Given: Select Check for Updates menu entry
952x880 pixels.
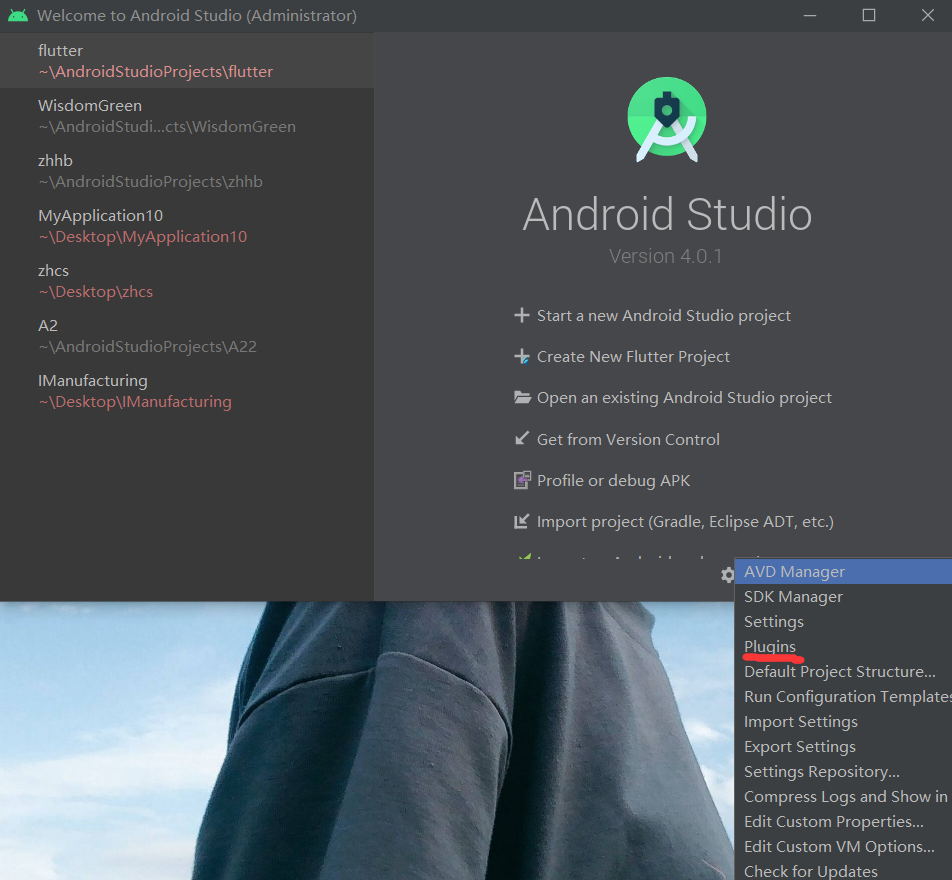Looking at the screenshot, I should click(843, 870).
